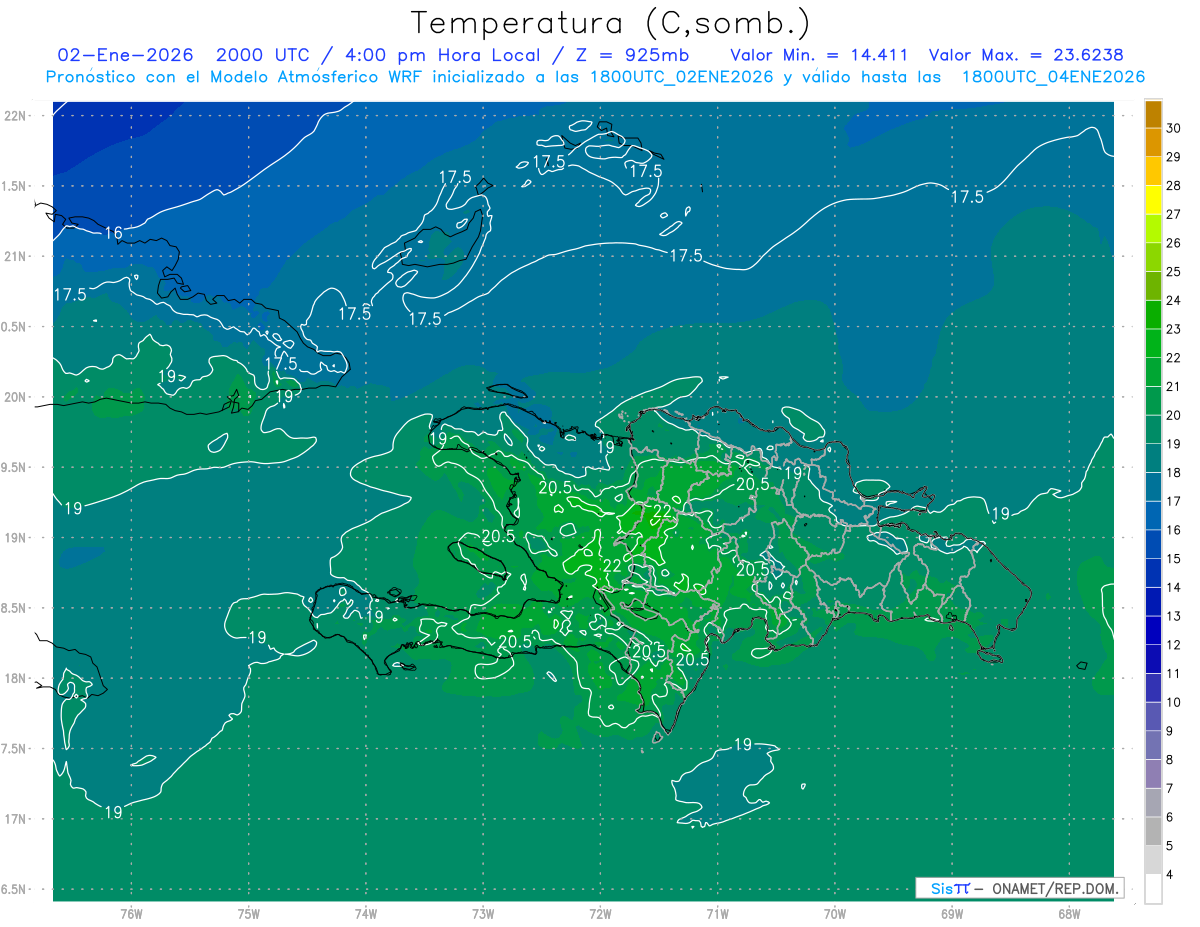The height and width of the screenshot is (927, 1200).
Task: Select the Valor Max. = 23.6238 readout
Action: point(1033,55)
